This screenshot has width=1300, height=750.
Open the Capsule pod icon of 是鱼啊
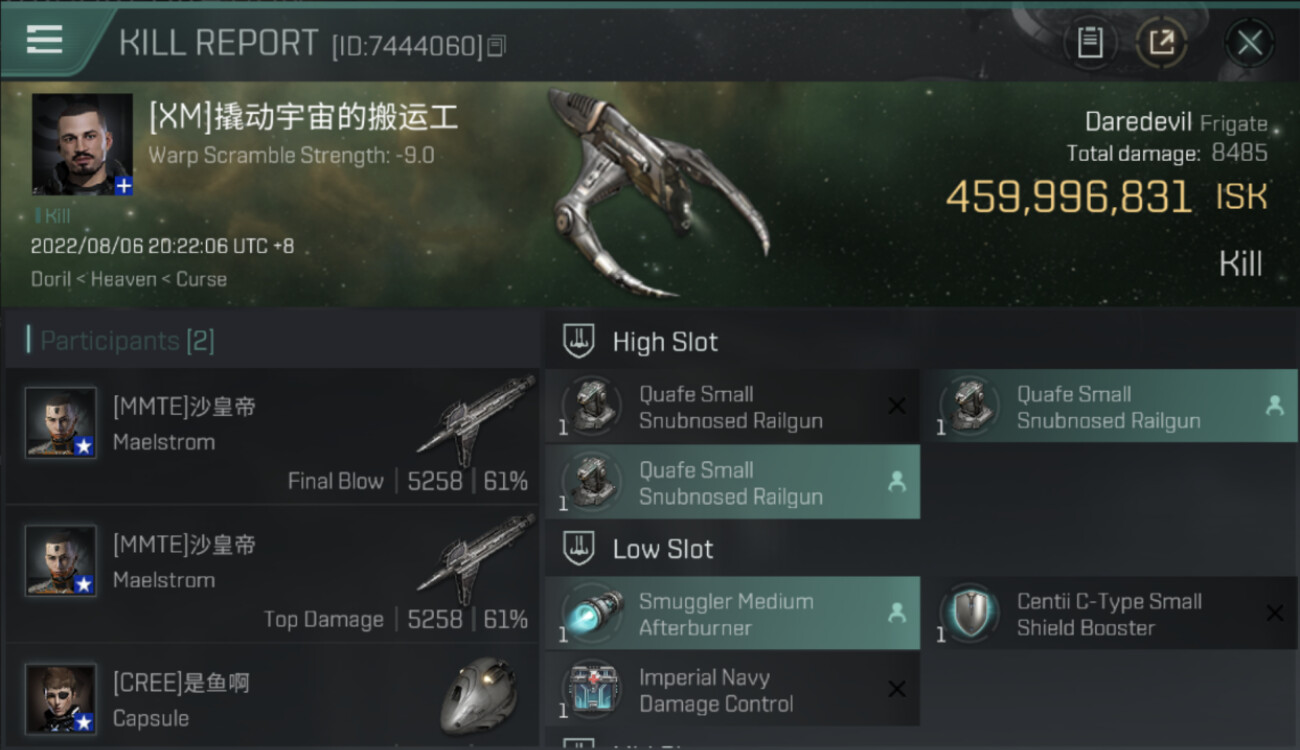[478, 695]
